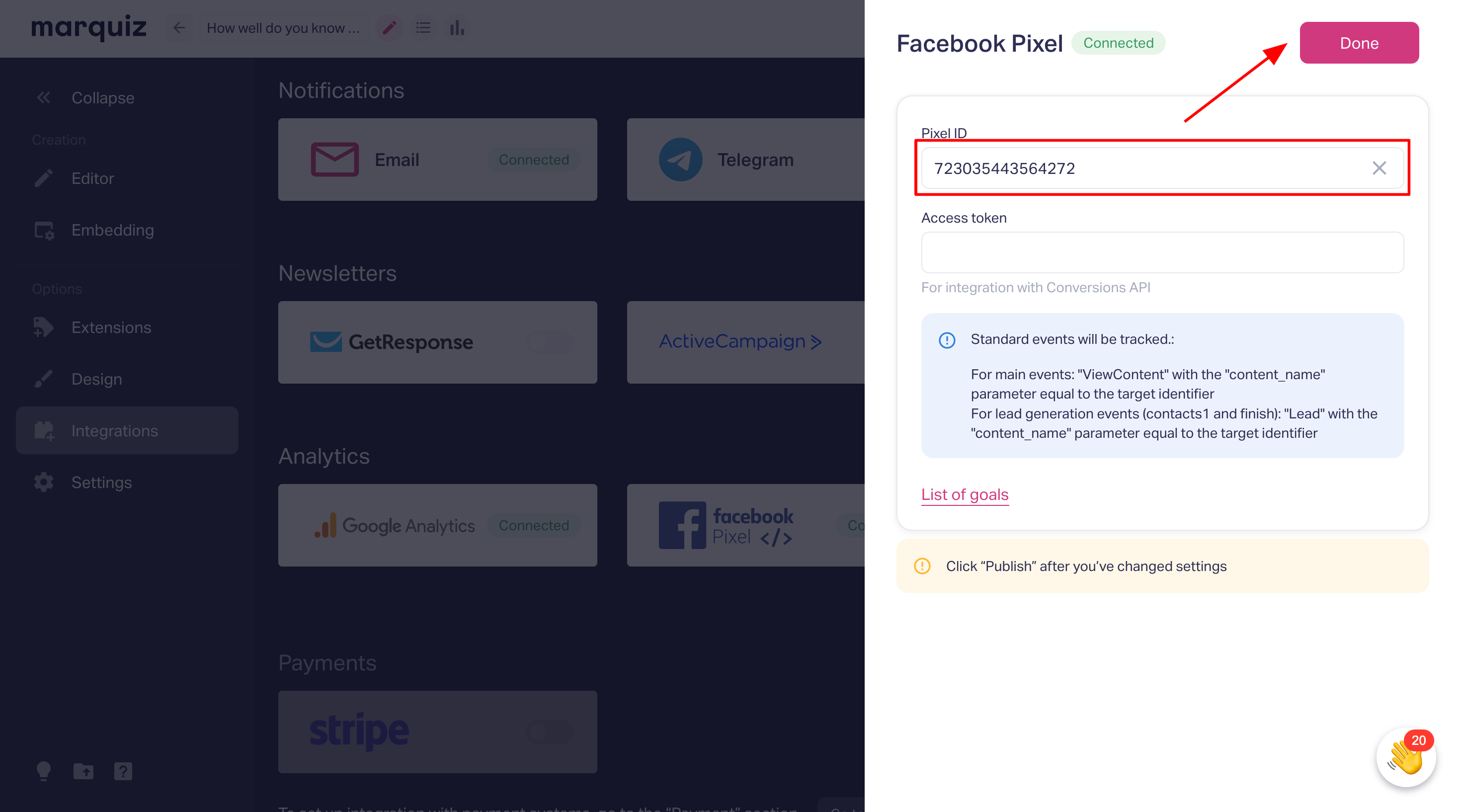Collapse the left sidebar

pyautogui.click(x=85, y=98)
